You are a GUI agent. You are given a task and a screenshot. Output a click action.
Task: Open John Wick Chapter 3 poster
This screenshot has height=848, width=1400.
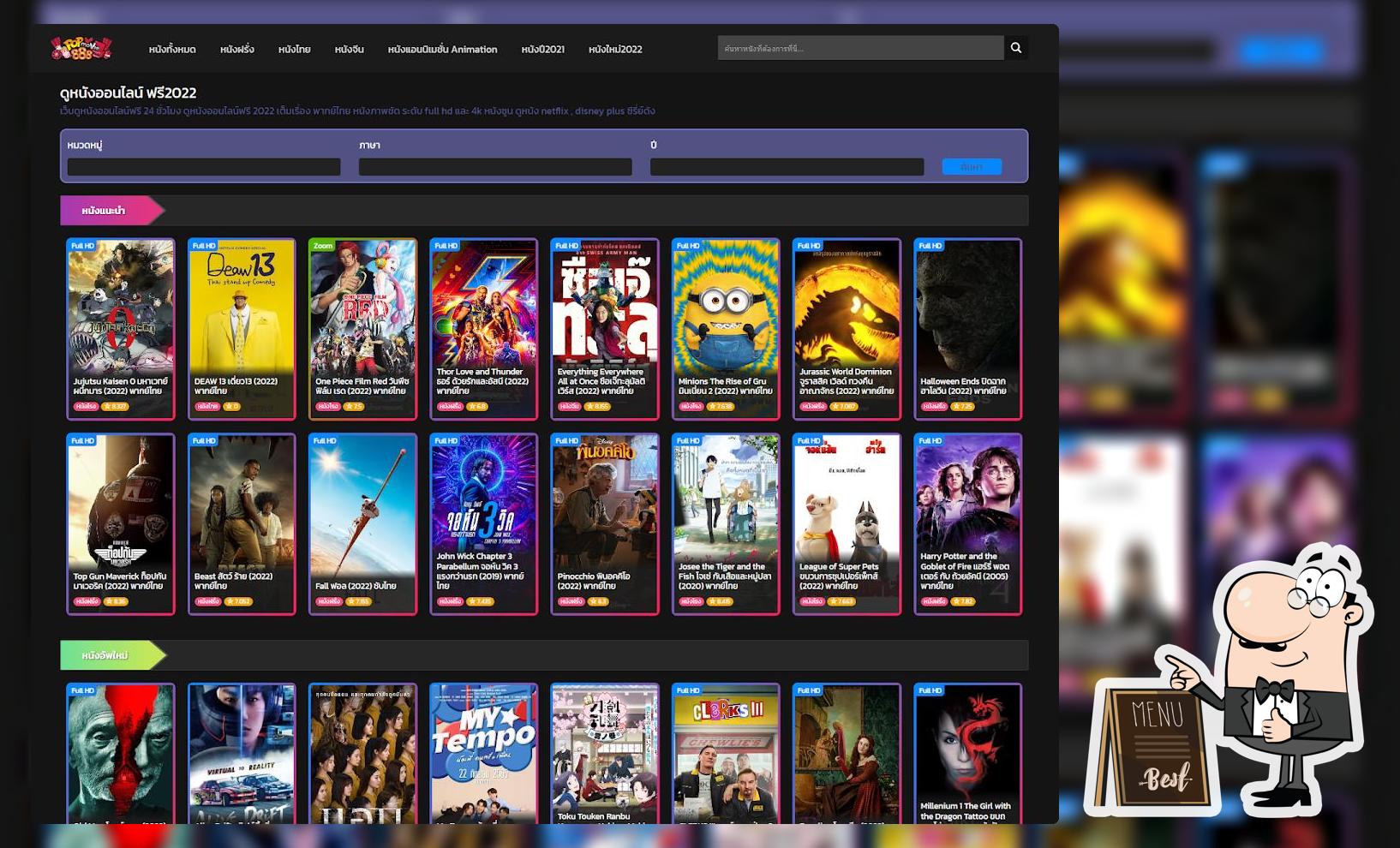click(x=483, y=524)
